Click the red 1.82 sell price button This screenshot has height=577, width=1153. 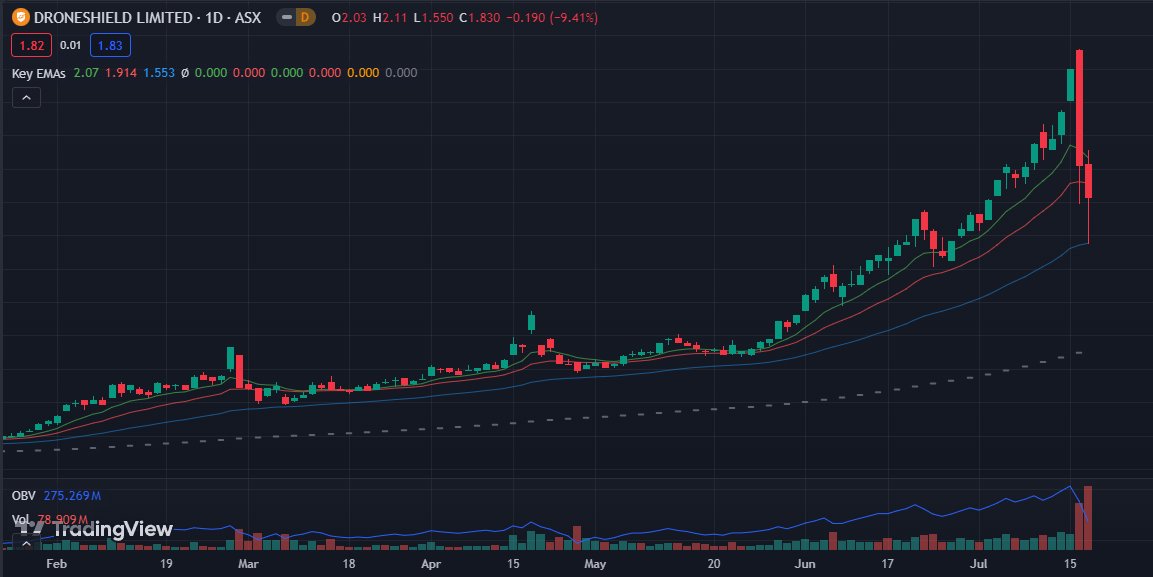[x=32, y=46]
